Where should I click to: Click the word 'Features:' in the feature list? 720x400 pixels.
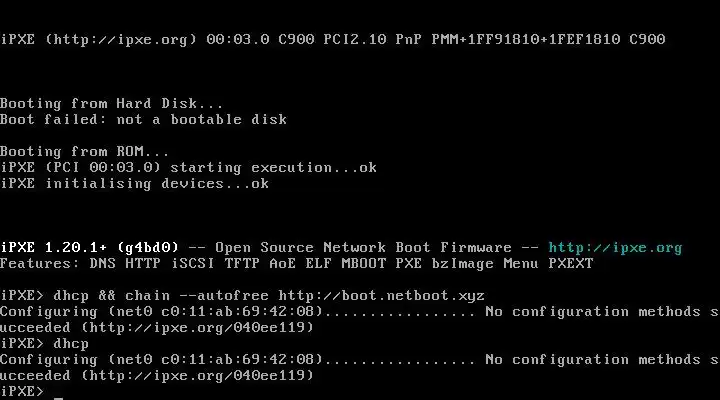click(40, 264)
